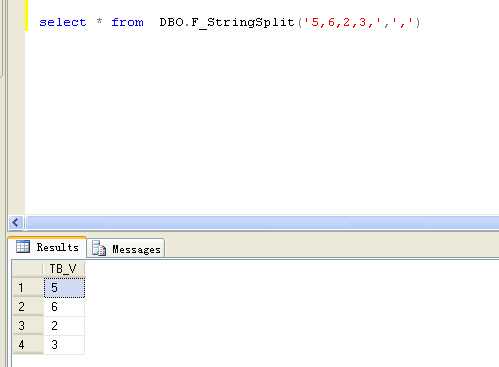The width and height of the screenshot is (499, 367).
Task: Click the select-all corner cell of results grid
Action: [x=28, y=269]
